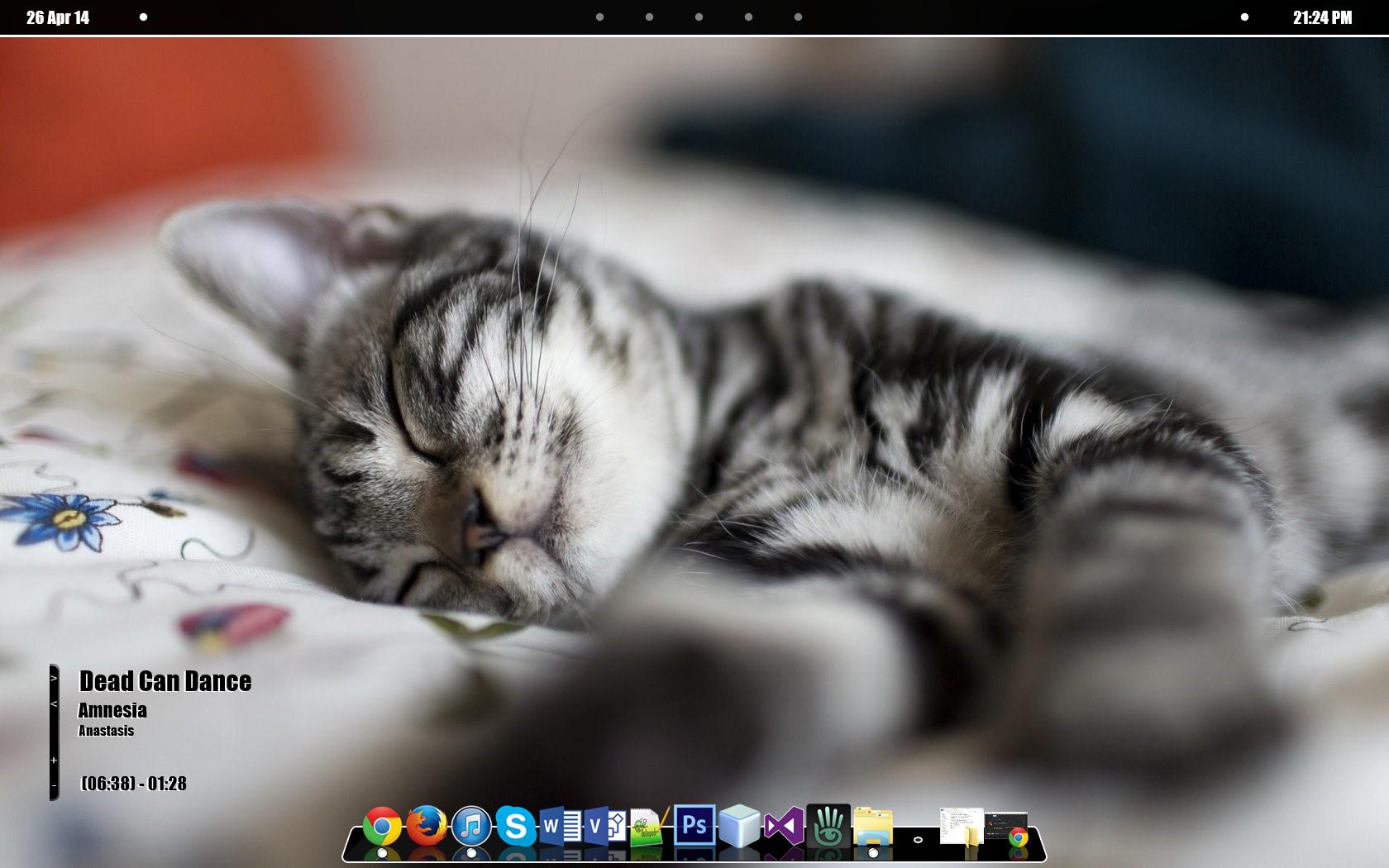
Task: Click the date 26 Apr 14
Action: (58, 17)
